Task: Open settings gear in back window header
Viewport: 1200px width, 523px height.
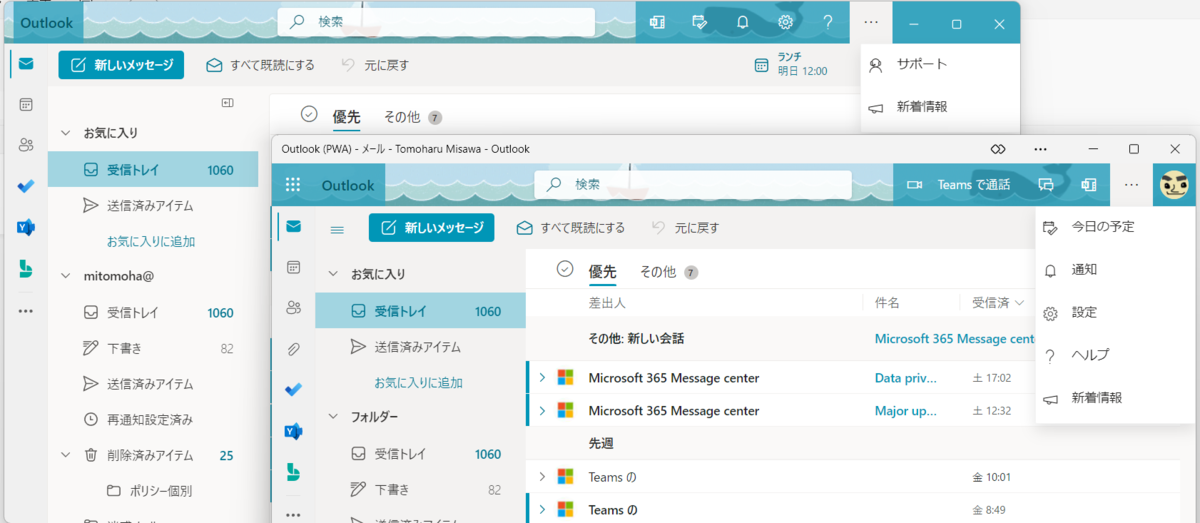Action: click(x=785, y=22)
